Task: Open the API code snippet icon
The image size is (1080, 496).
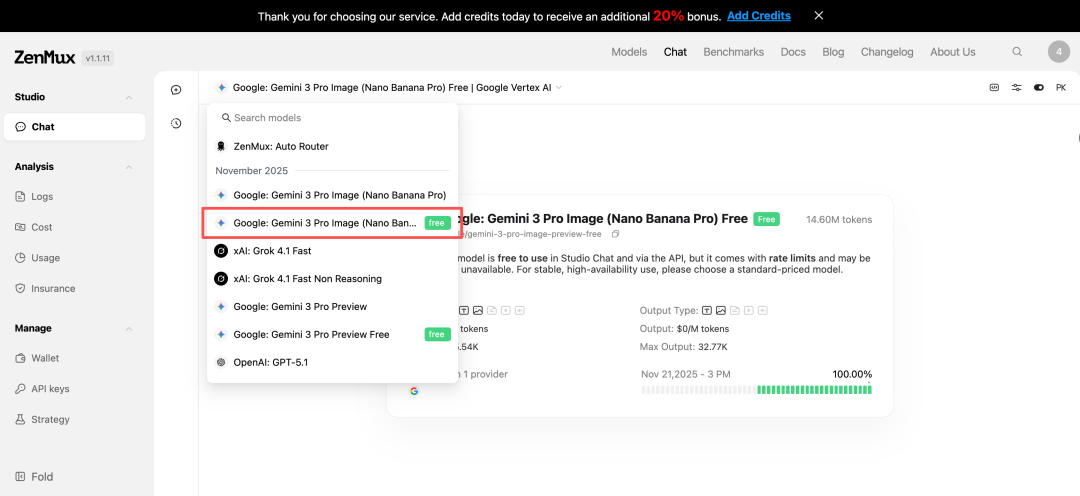Action: point(994,87)
